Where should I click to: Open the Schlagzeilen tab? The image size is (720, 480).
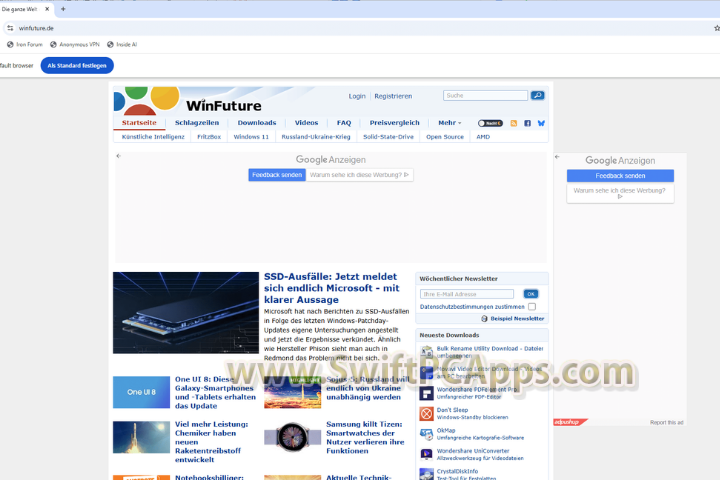point(197,123)
